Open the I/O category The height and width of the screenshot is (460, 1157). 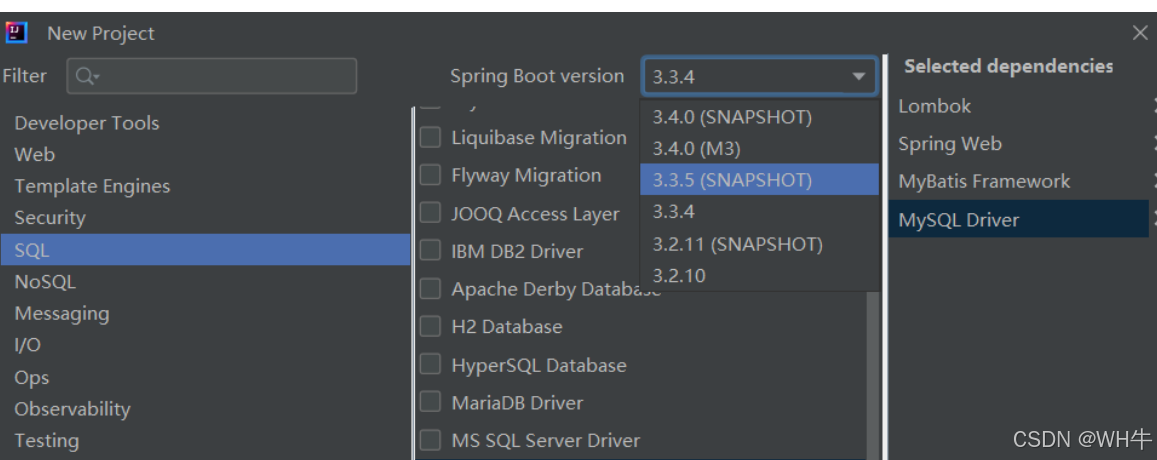pyautogui.click(x=205, y=345)
